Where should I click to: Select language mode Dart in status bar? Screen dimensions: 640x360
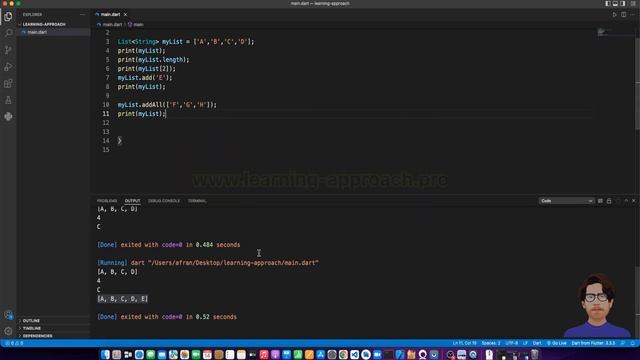click(x=537, y=343)
